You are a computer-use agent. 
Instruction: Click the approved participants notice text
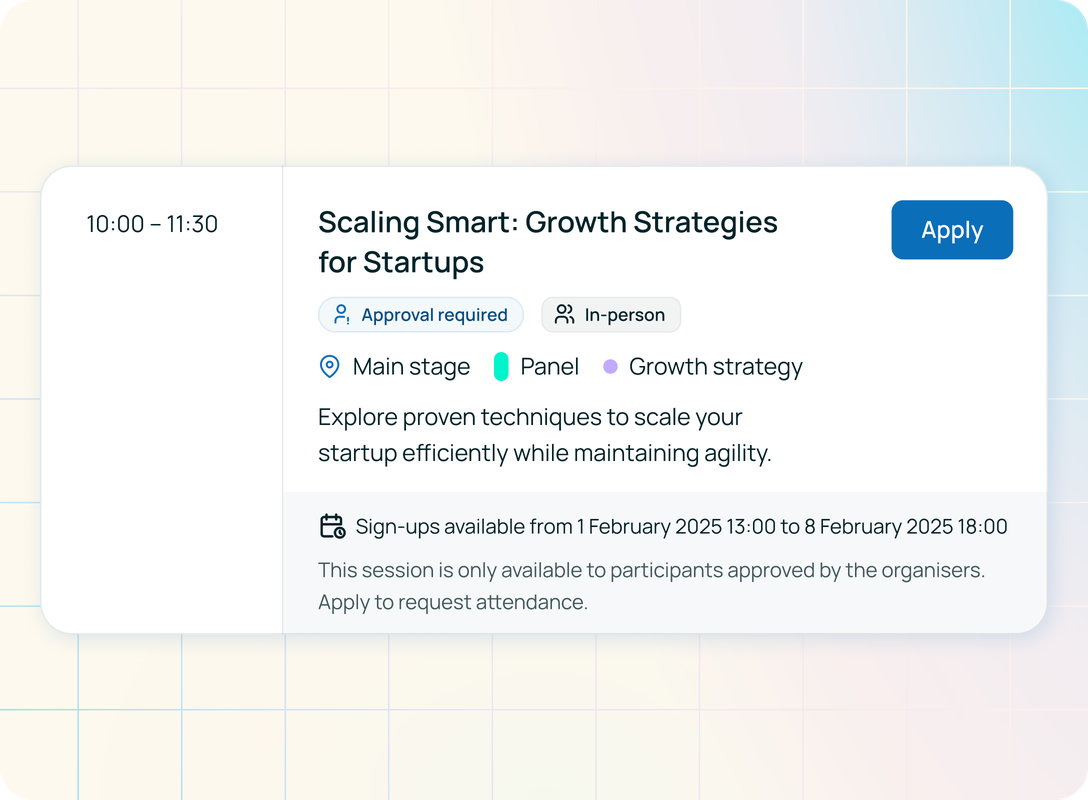tap(652, 570)
